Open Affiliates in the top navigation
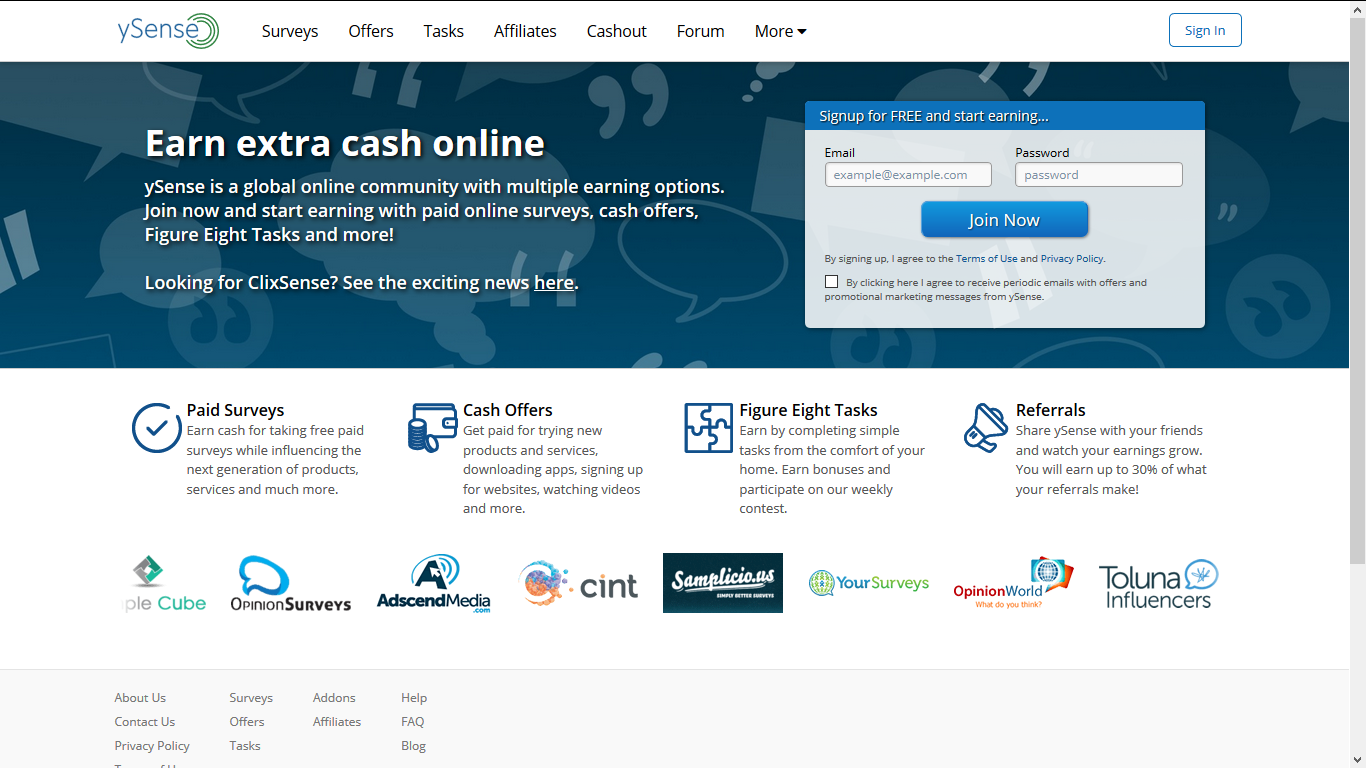This screenshot has height=768, width=1366. [x=525, y=31]
